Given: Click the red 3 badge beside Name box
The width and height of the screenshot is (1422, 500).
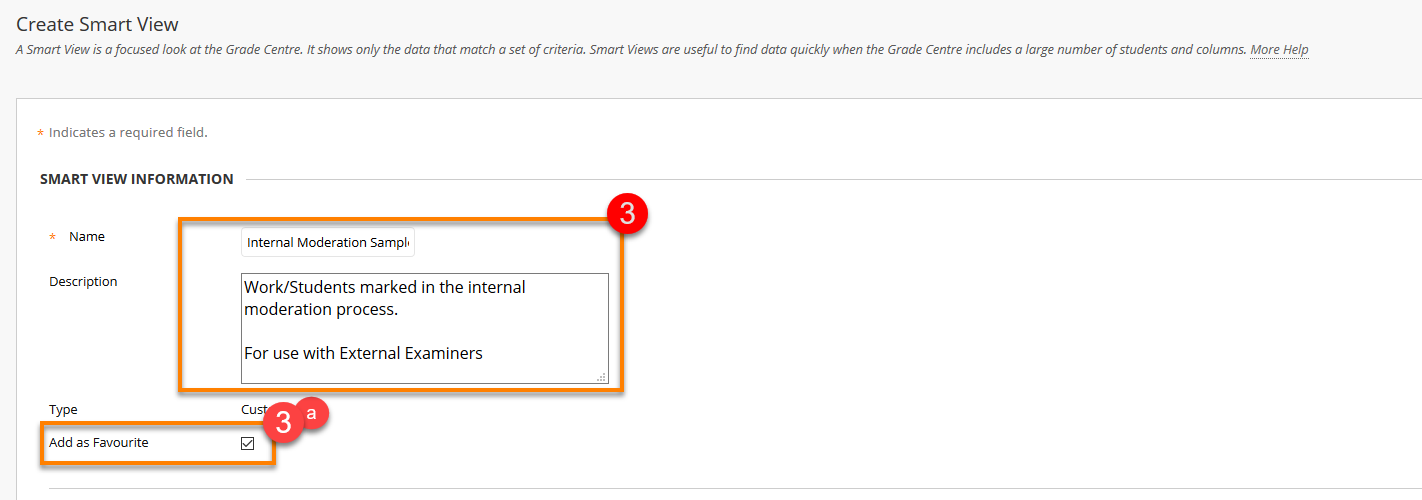Looking at the screenshot, I should (x=627, y=213).
